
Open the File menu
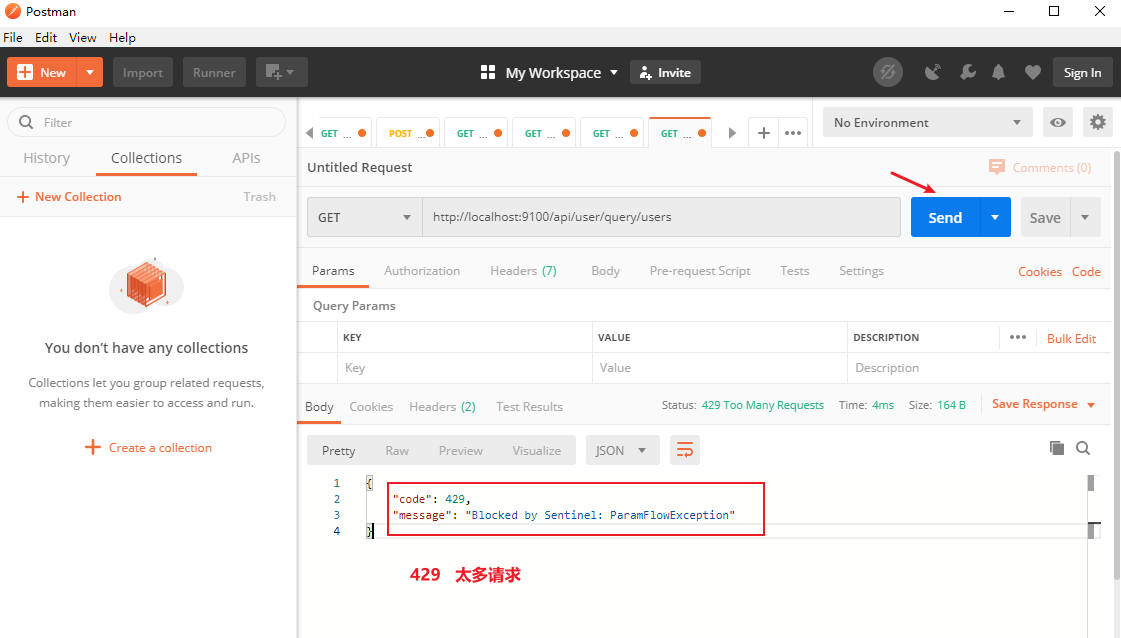(x=13, y=37)
